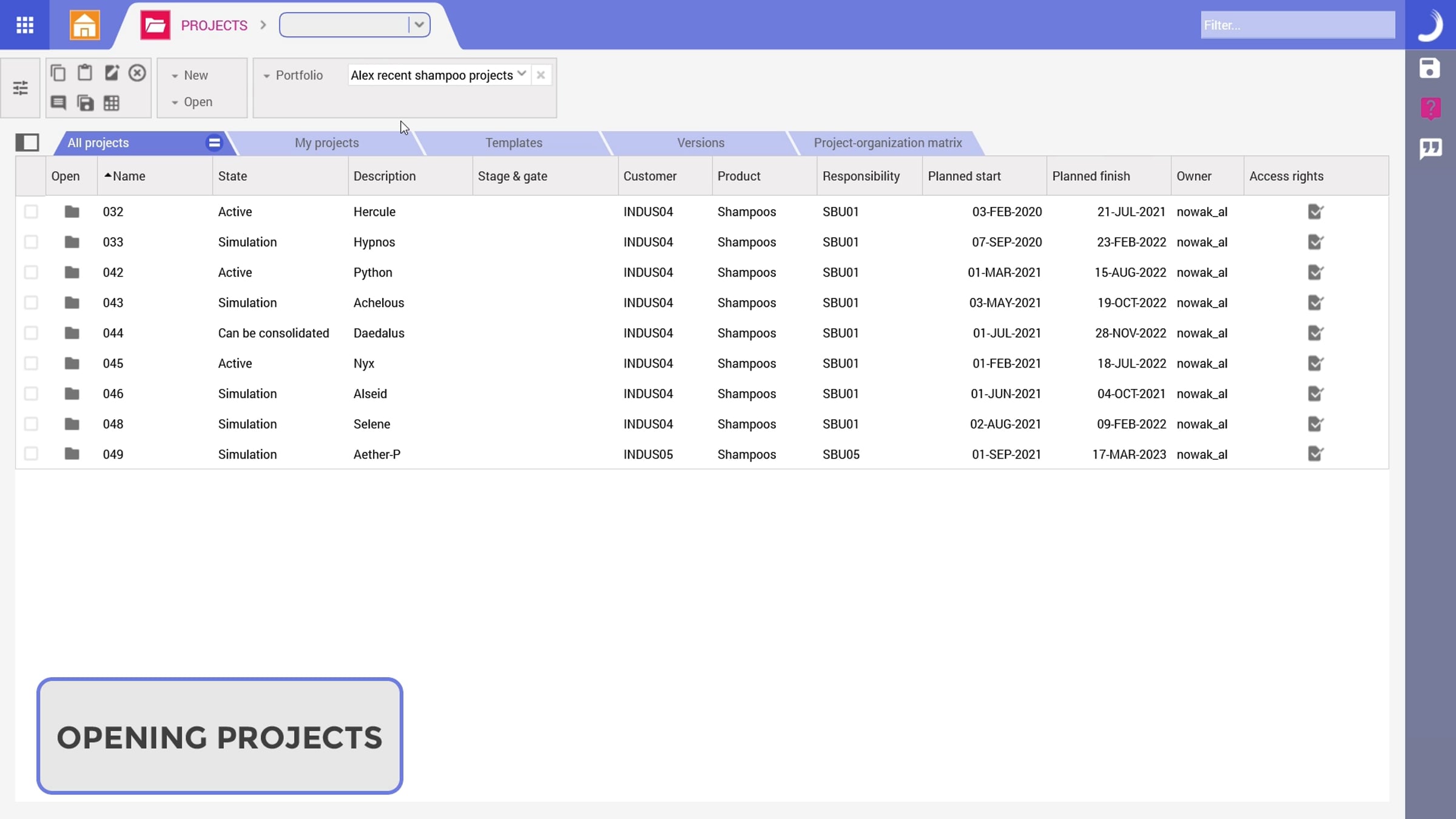The width and height of the screenshot is (1456, 819).
Task: Switch to Project-organization matrix tab
Action: (x=888, y=143)
